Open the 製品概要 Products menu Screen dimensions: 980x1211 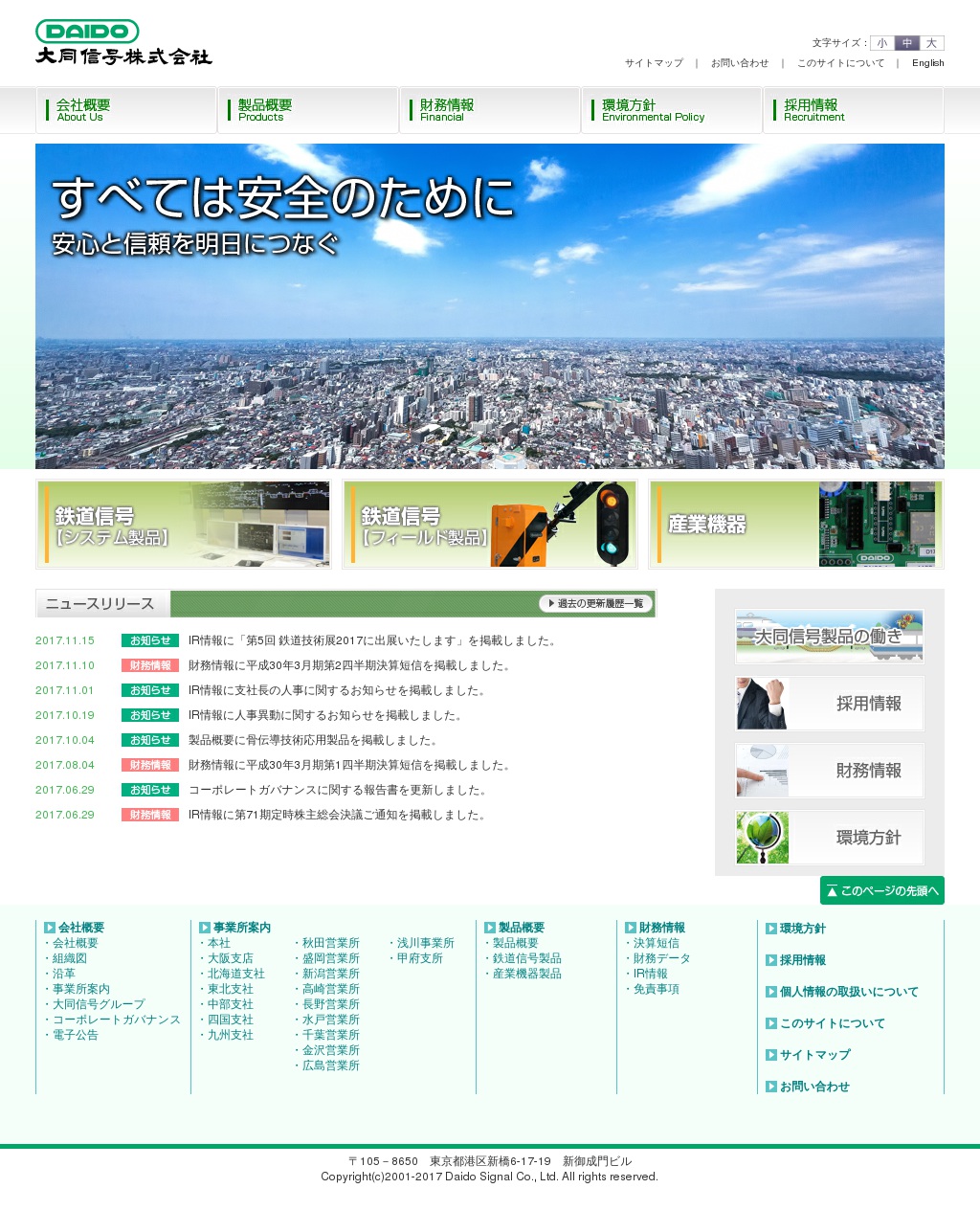[307, 110]
